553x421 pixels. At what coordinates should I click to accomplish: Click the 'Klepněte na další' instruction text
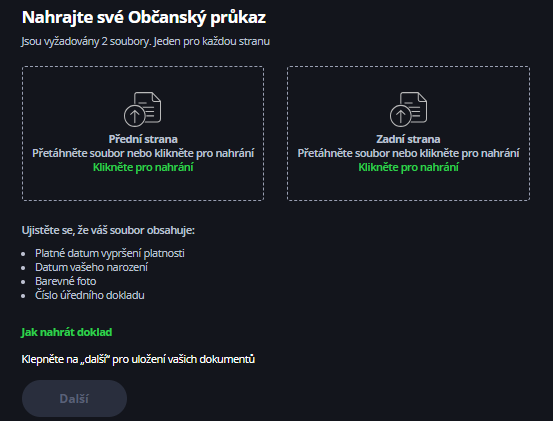tap(138, 359)
